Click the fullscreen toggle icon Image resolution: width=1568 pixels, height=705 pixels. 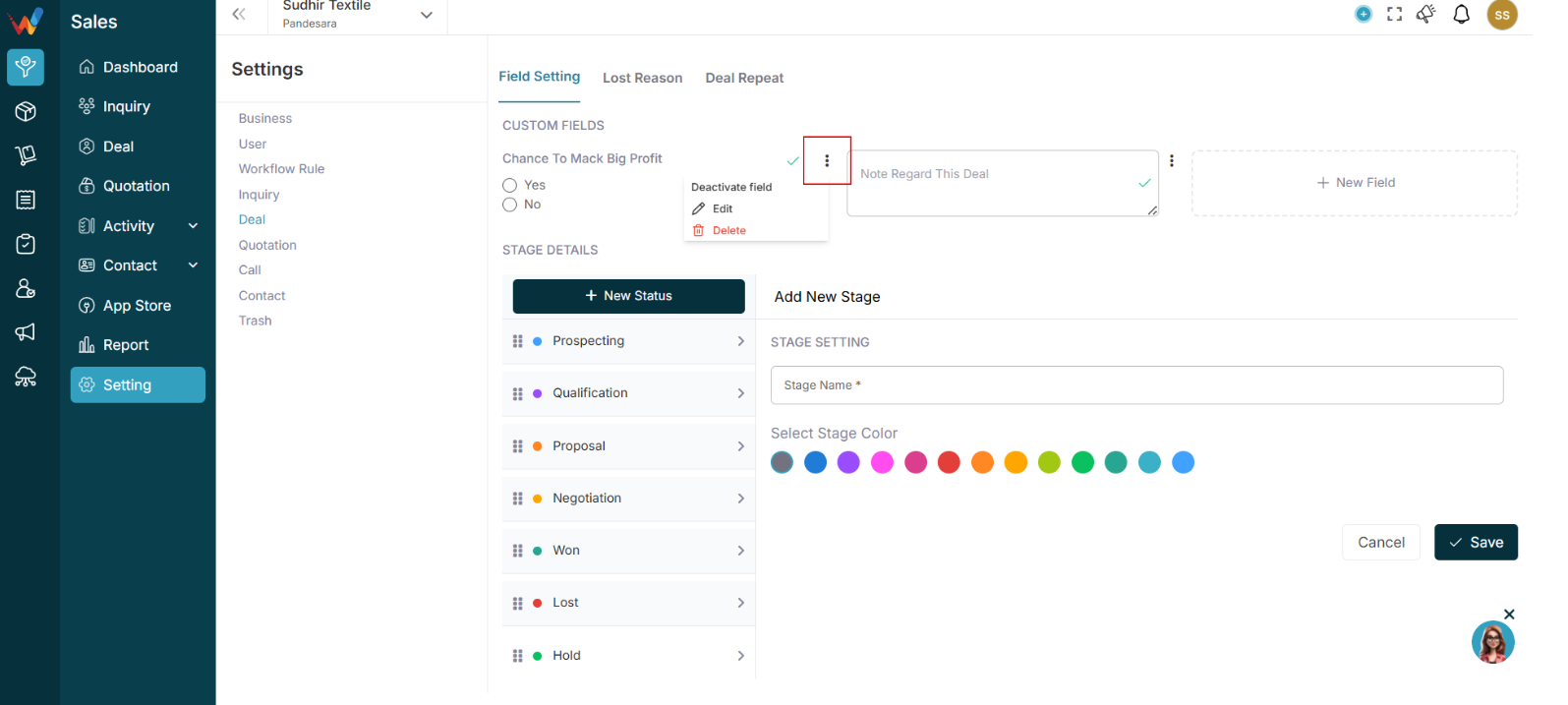(1394, 14)
